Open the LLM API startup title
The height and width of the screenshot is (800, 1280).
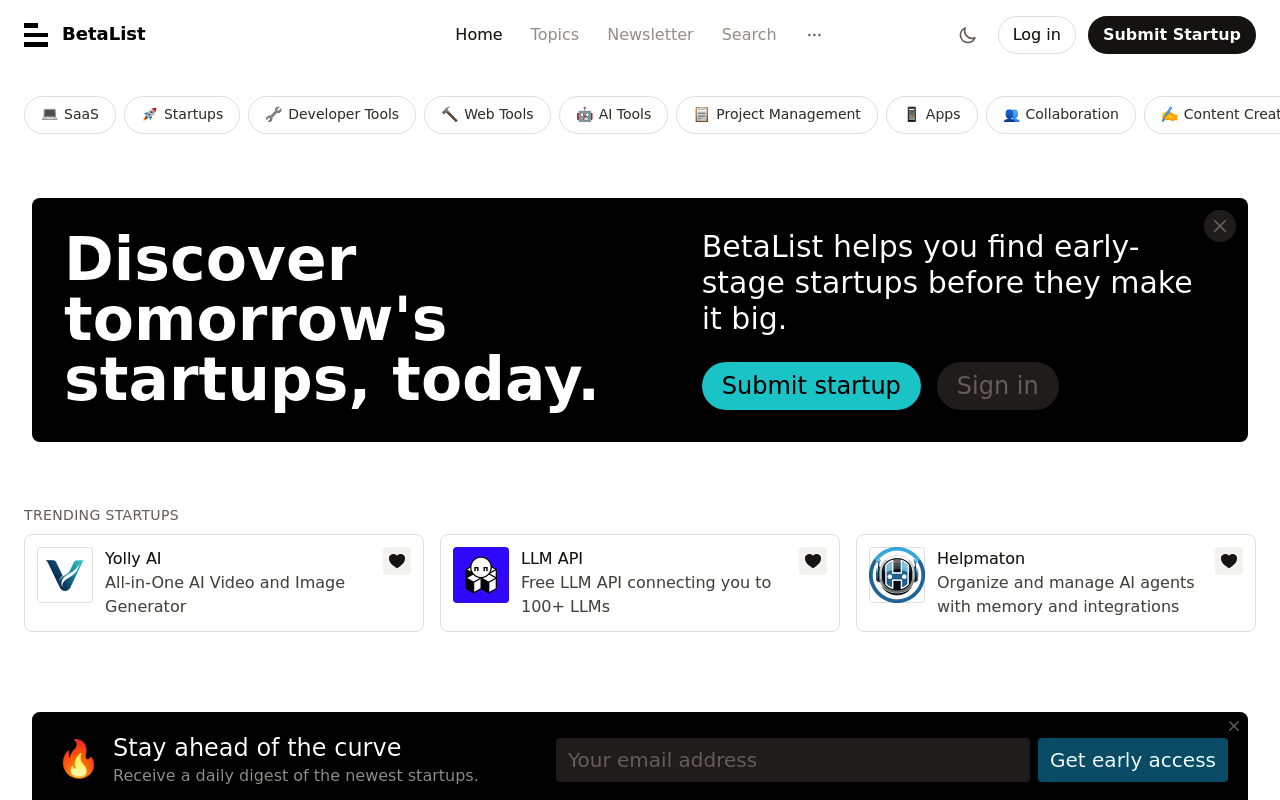tap(552, 559)
